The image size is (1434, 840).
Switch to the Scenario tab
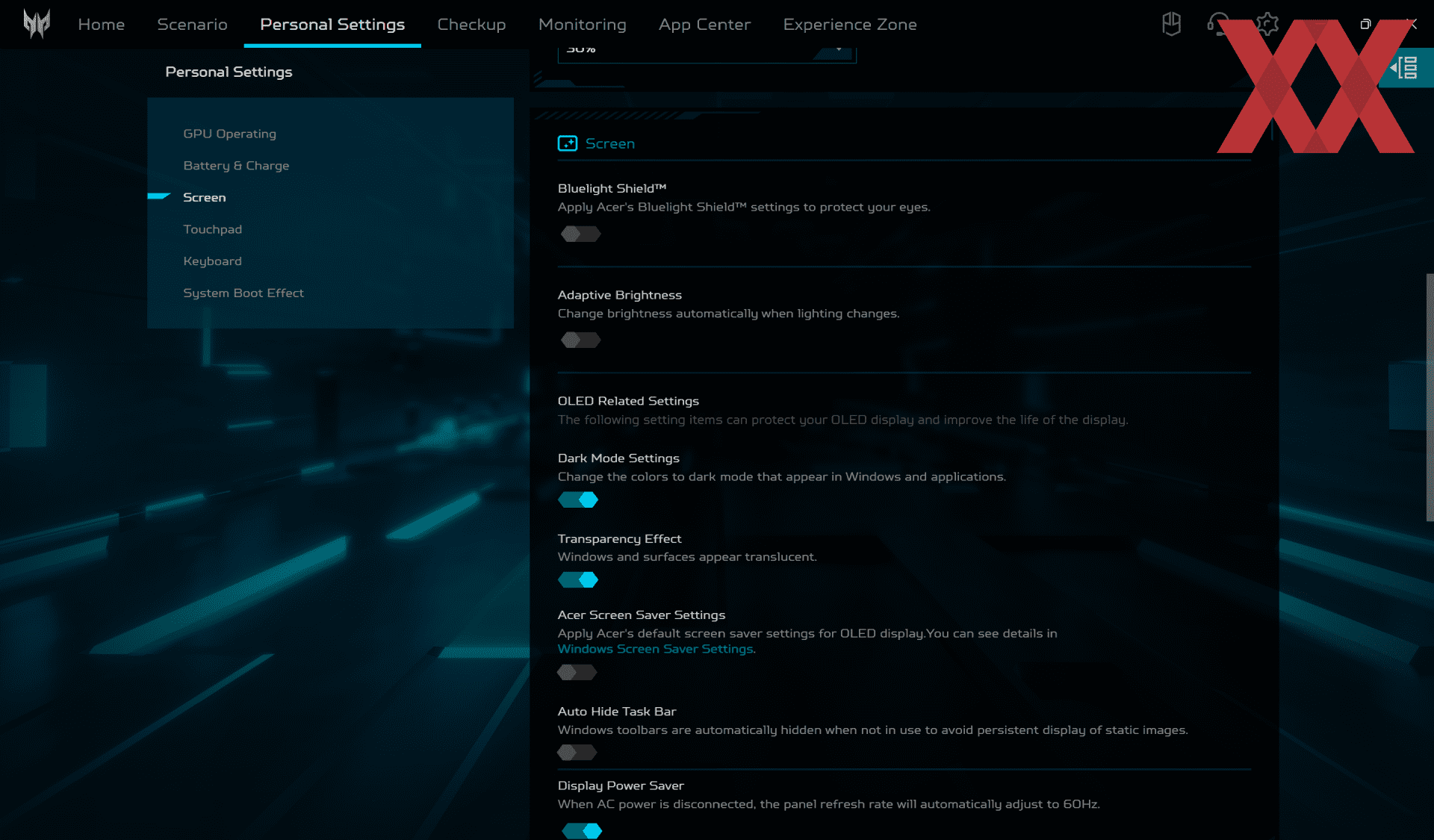[192, 24]
